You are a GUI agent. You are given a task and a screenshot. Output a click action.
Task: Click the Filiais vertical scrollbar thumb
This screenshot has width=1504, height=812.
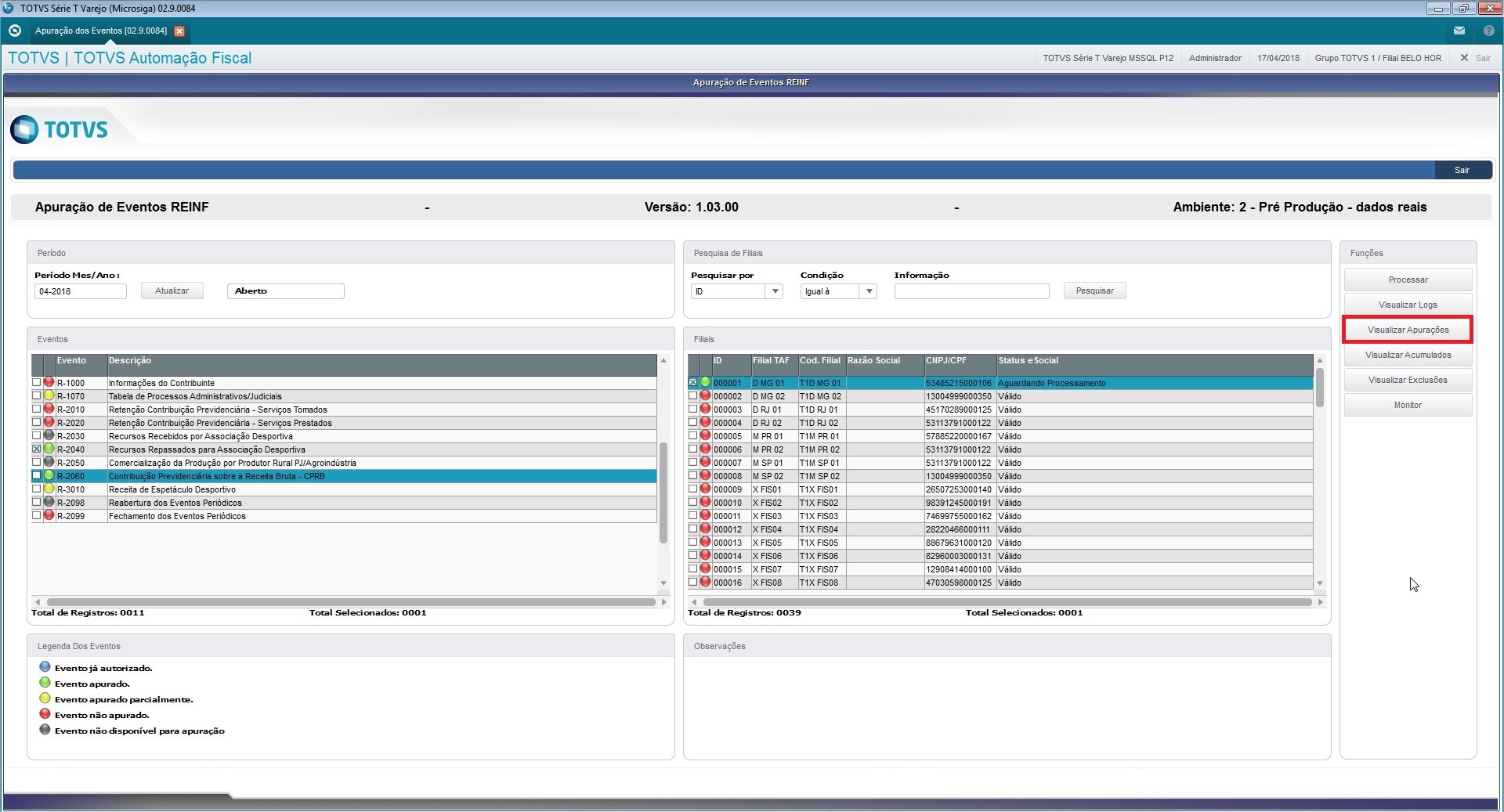1320,388
